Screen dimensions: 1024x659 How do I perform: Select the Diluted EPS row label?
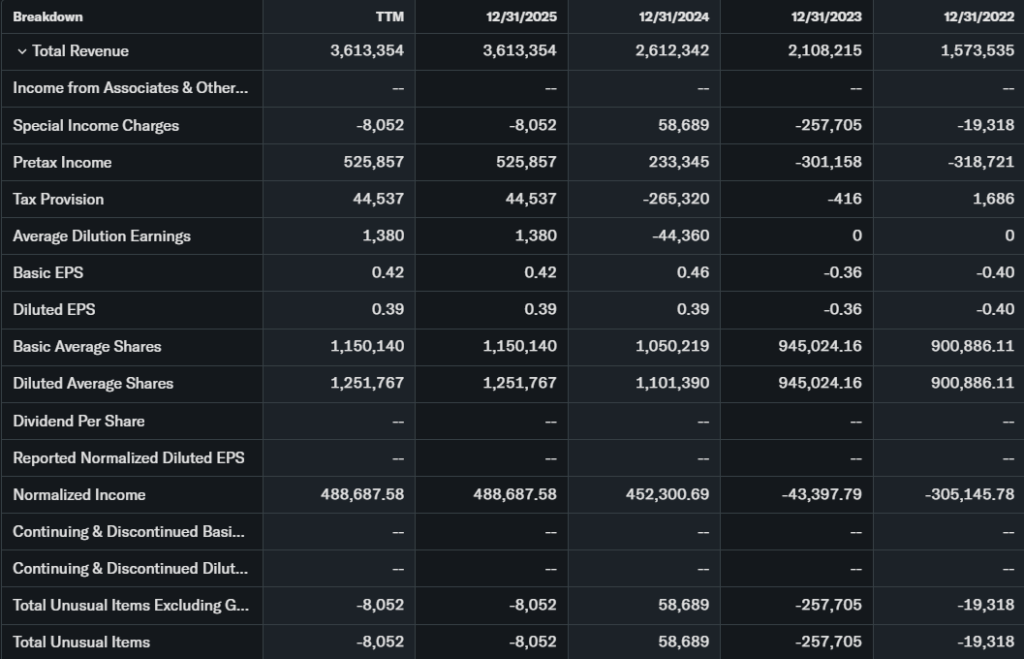click(x=54, y=309)
